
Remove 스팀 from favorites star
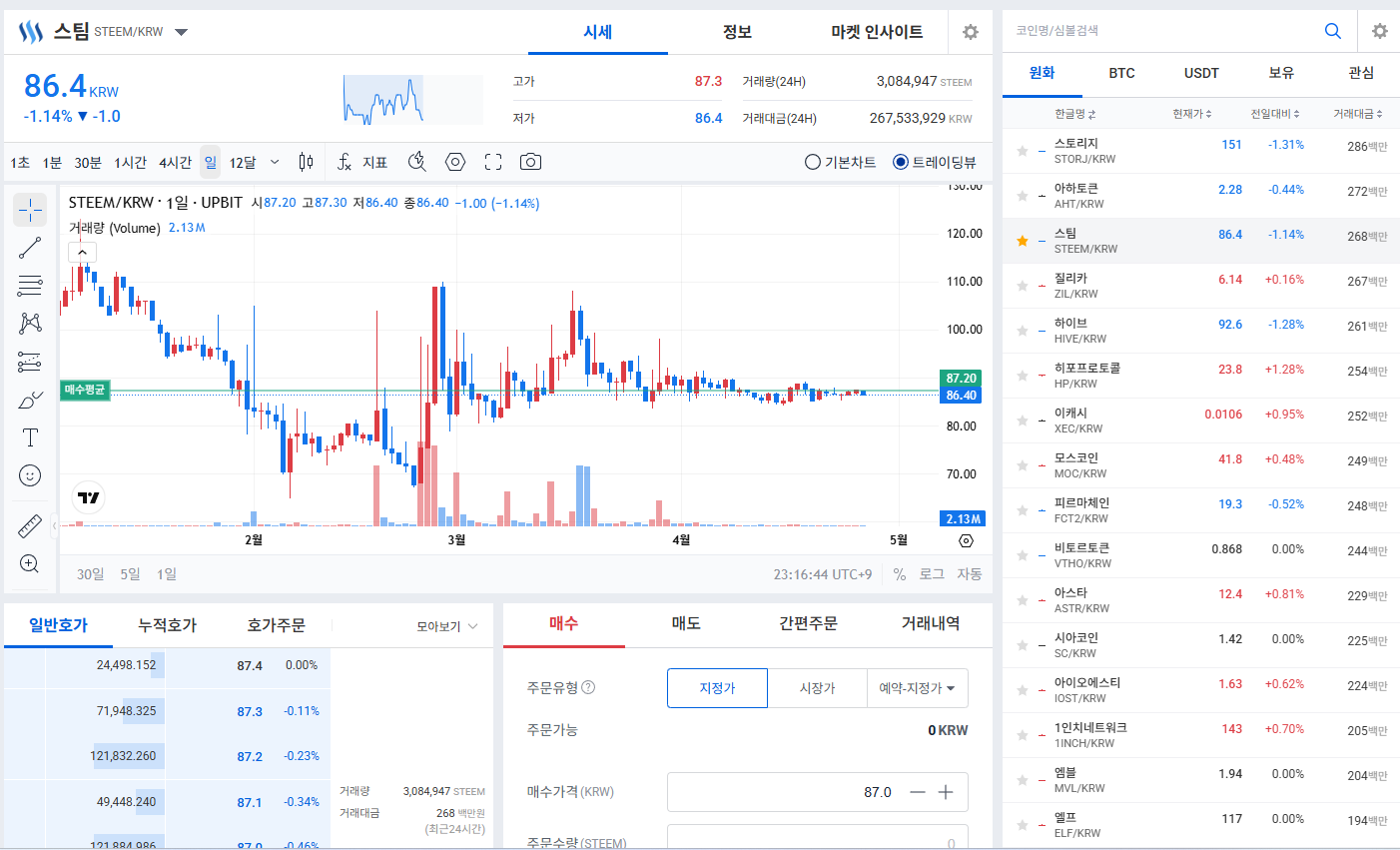coord(1023,241)
